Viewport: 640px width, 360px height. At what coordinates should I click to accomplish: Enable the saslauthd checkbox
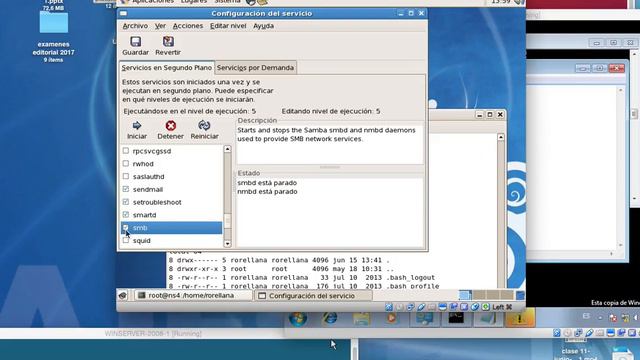click(126, 176)
